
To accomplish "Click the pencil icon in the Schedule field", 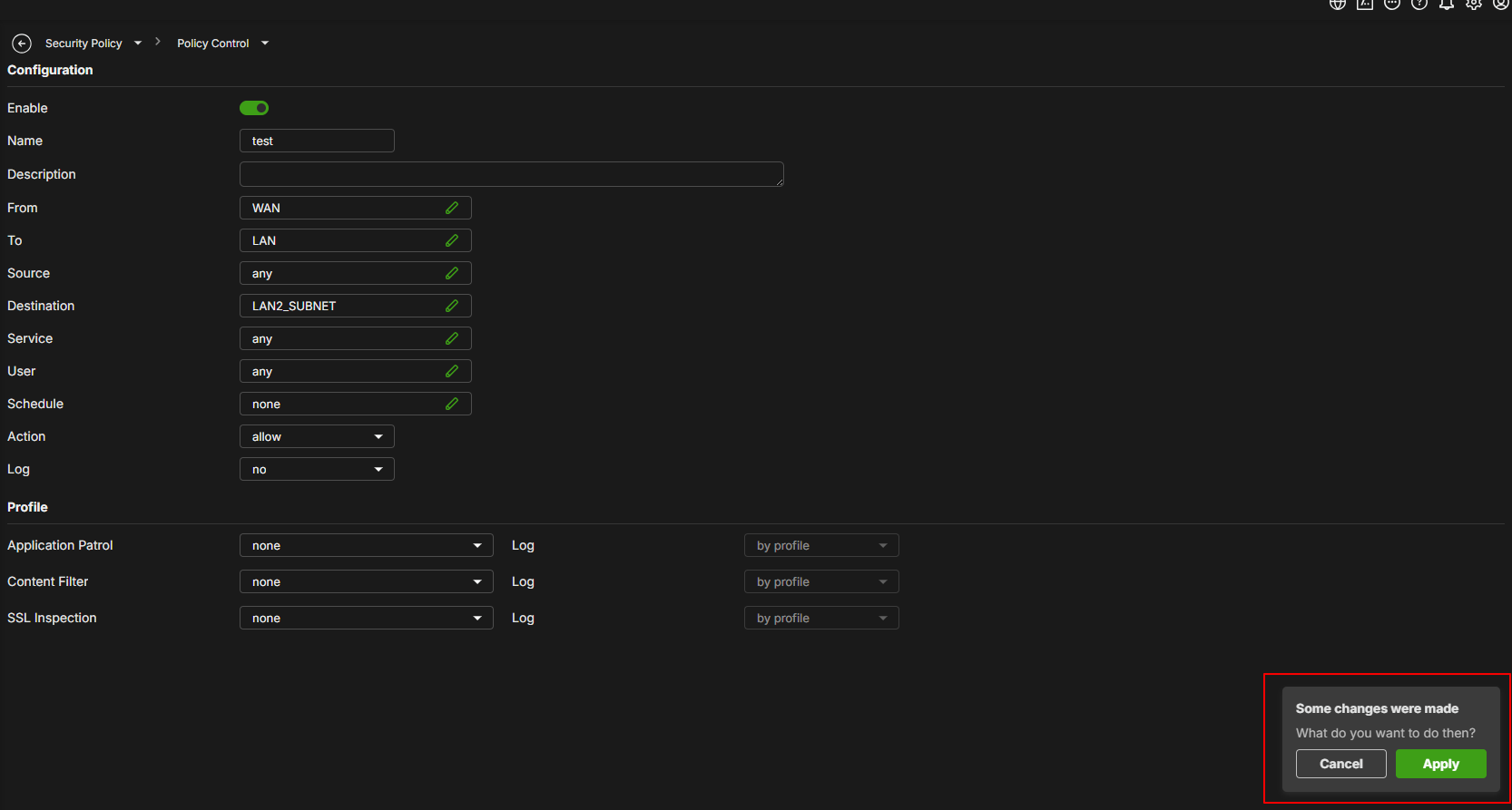I will point(452,404).
